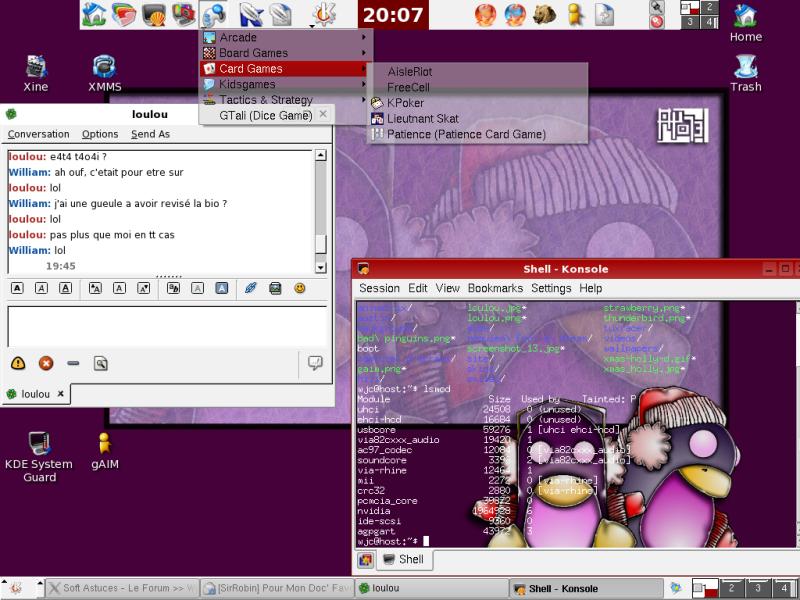The image size is (800, 600).
Task: Open the Options menu in loulou window
Action: tap(100, 134)
